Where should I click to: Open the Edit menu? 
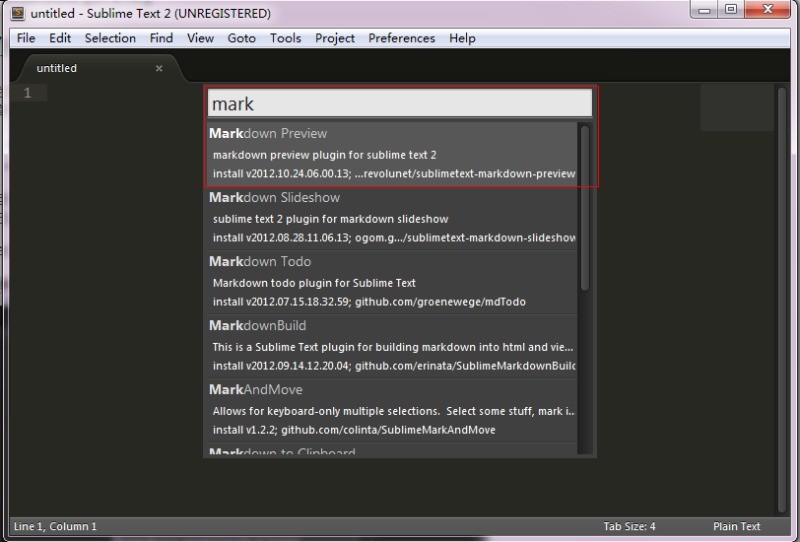click(60, 38)
